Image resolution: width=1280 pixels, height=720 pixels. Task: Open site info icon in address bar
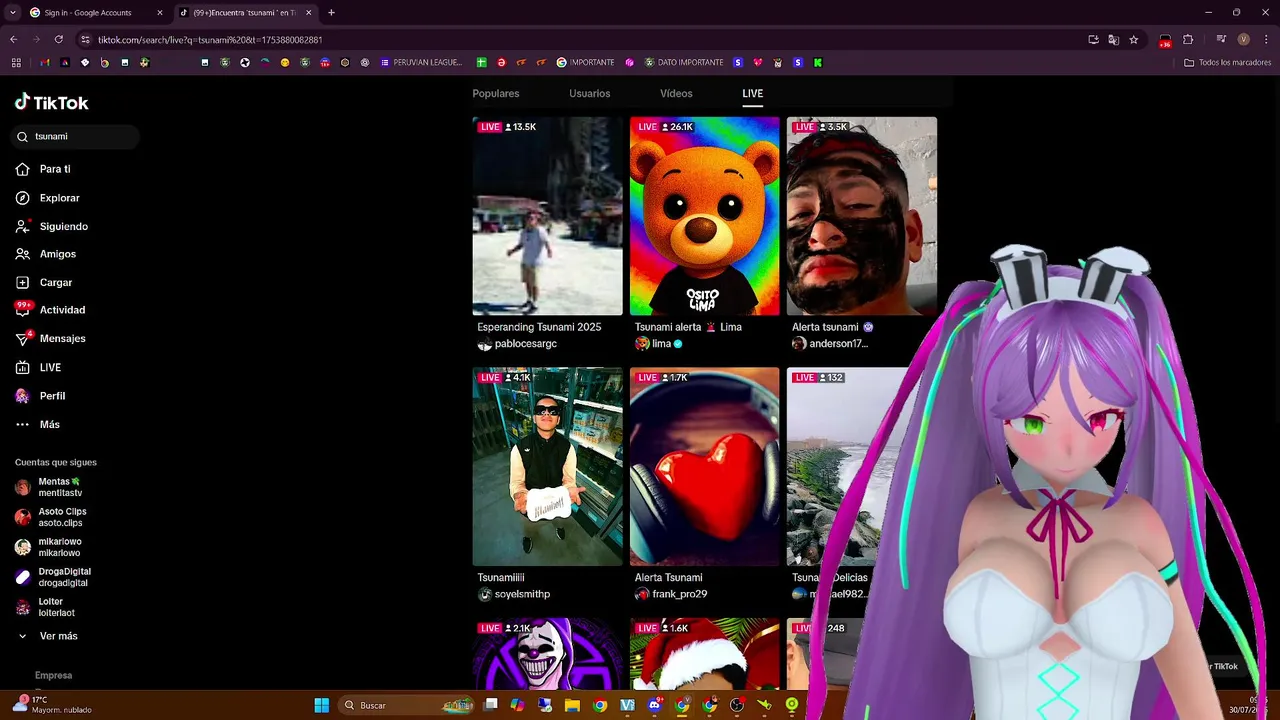85,39
